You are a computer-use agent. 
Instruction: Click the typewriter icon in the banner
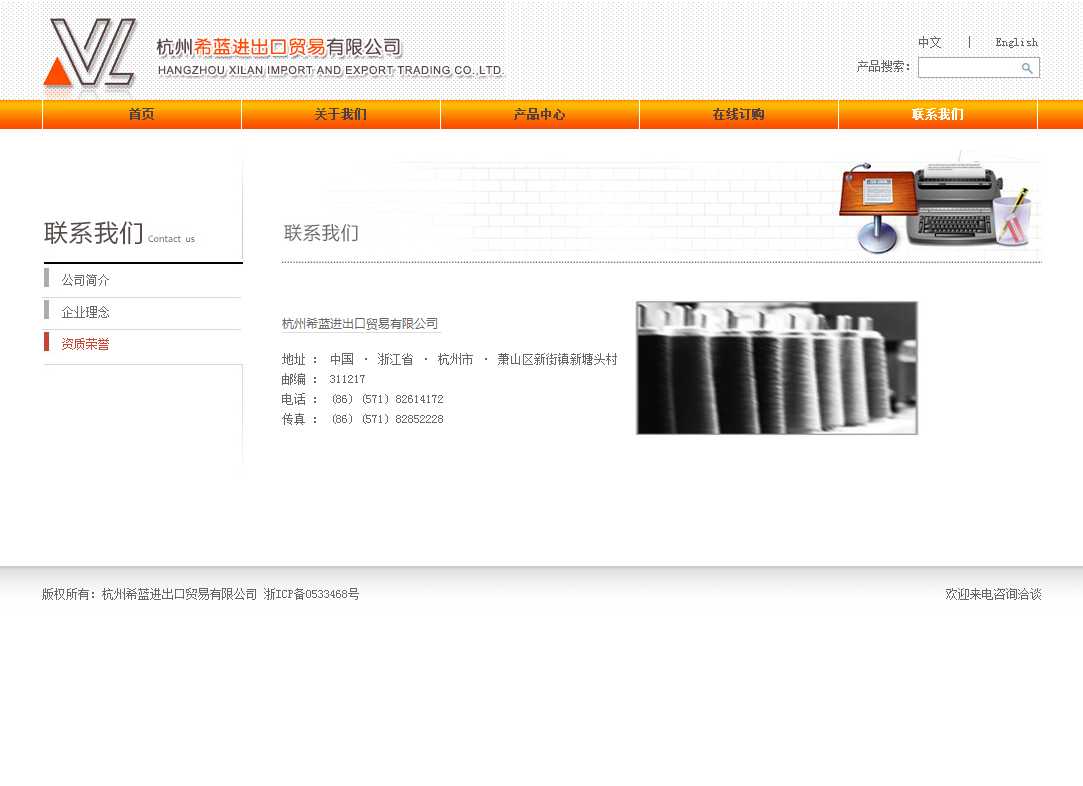(953, 202)
